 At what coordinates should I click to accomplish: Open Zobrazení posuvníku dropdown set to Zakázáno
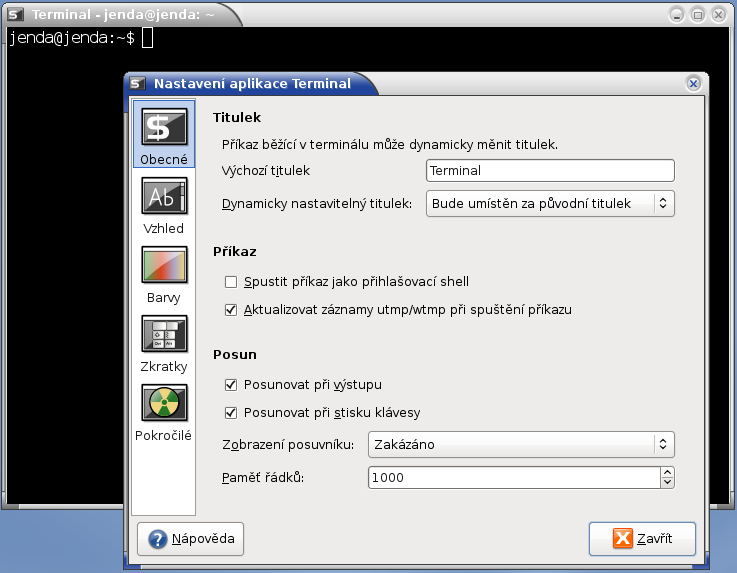coord(521,445)
